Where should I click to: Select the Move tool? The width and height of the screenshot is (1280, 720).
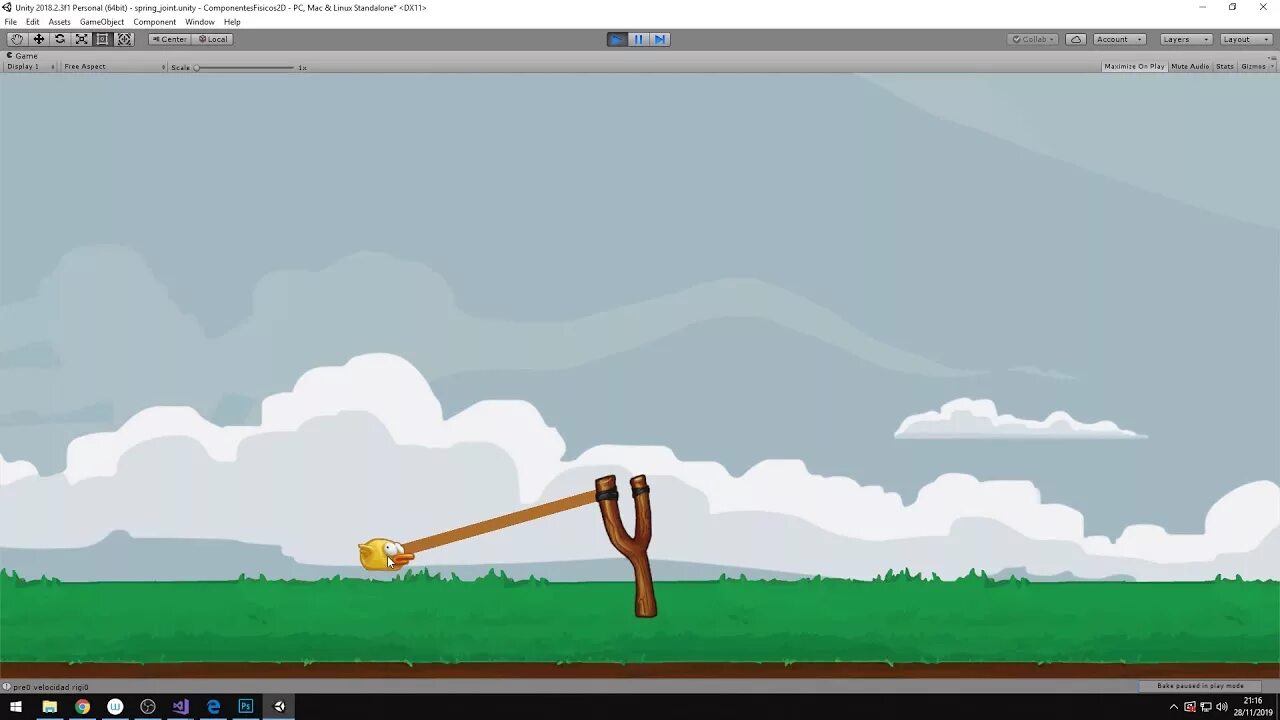[39, 39]
